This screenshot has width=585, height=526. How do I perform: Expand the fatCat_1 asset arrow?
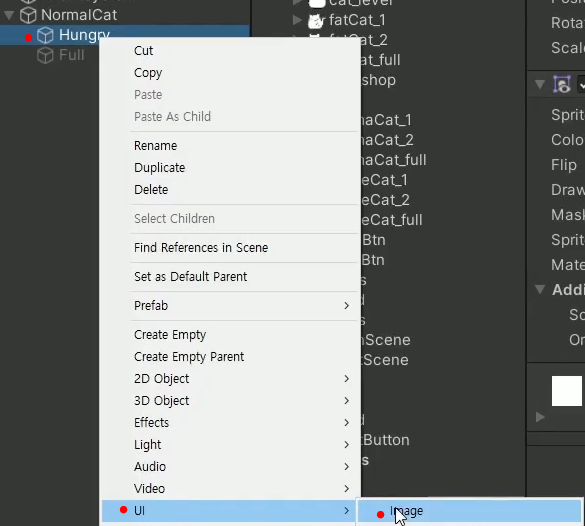tap(297, 20)
